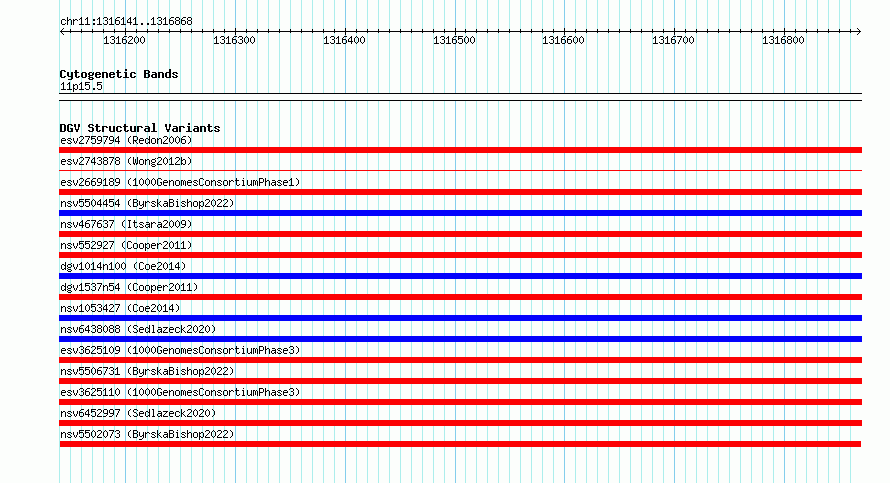Open esv3625110 (1000GenomesConsortiumPhase3) label
This screenshot has width=890, height=483.
[x=180, y=392]
